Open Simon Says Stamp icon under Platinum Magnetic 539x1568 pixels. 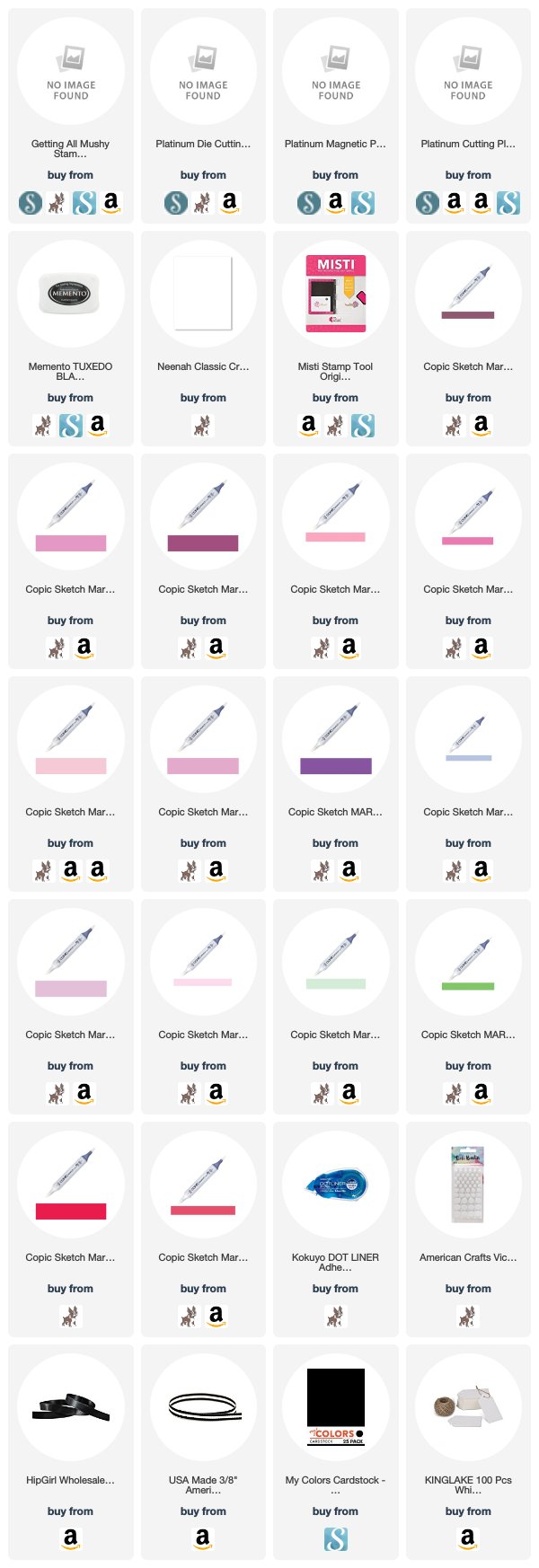coord(308,202)
